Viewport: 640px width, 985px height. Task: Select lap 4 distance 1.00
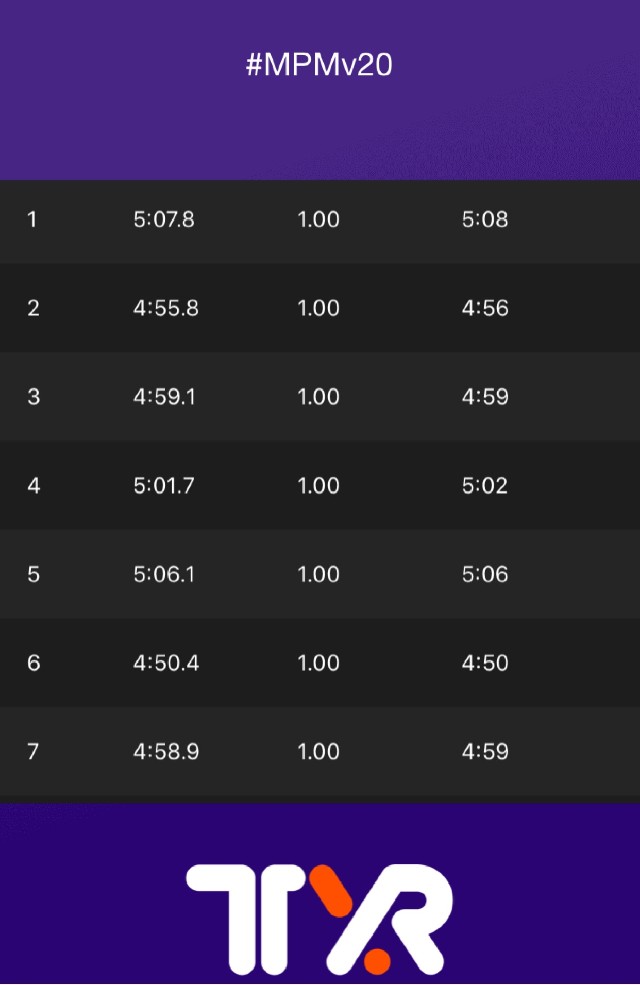[x=319, y=486]
